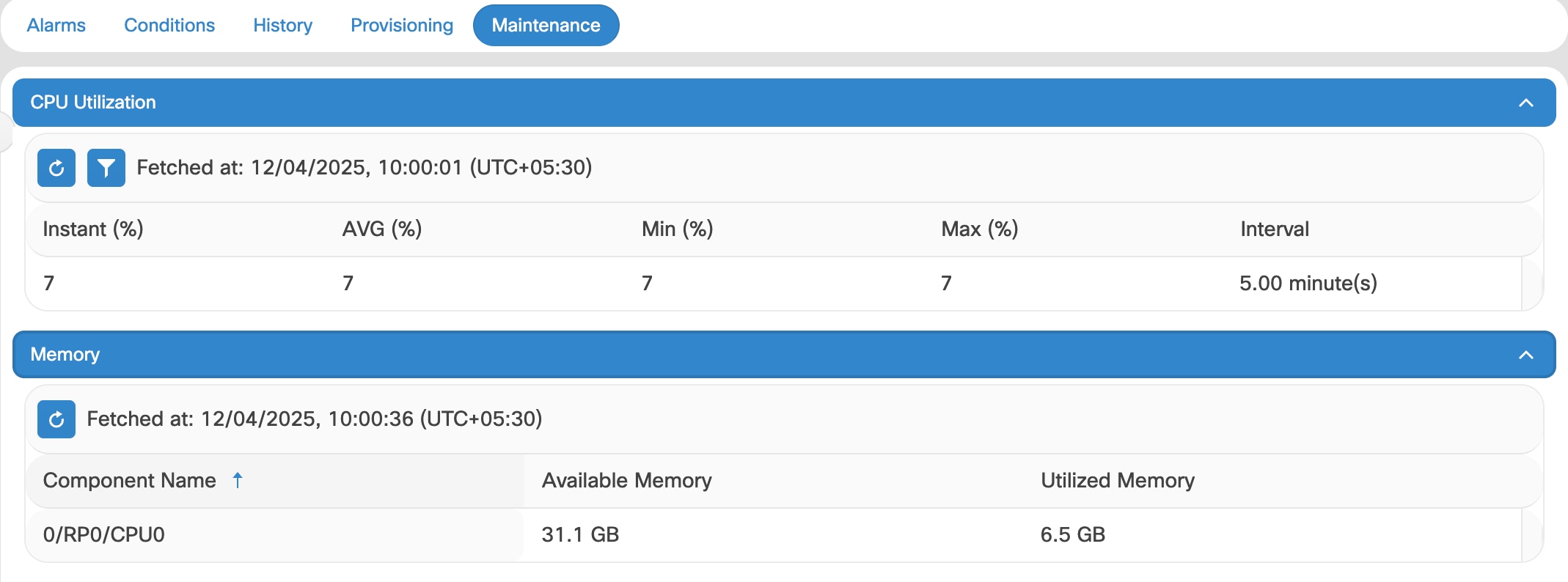1568x582 pixels.
Task: Open the CPU Utilization filter
Action: click(106, 168)
